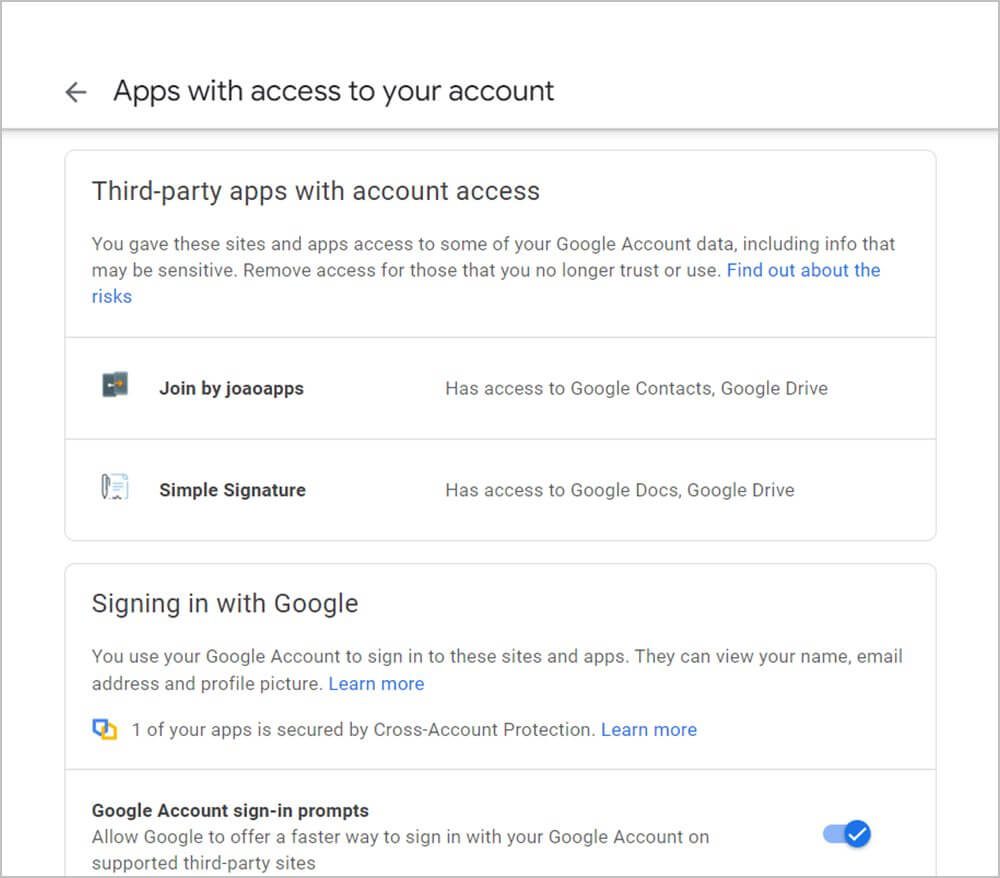Click the "Signing in with Google" heading

pos(224,603)
